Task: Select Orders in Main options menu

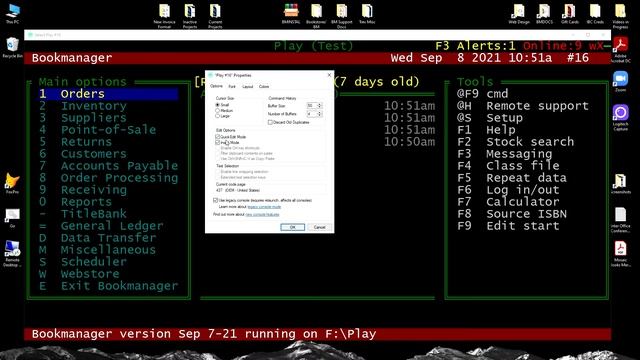Action: (109, 94)
